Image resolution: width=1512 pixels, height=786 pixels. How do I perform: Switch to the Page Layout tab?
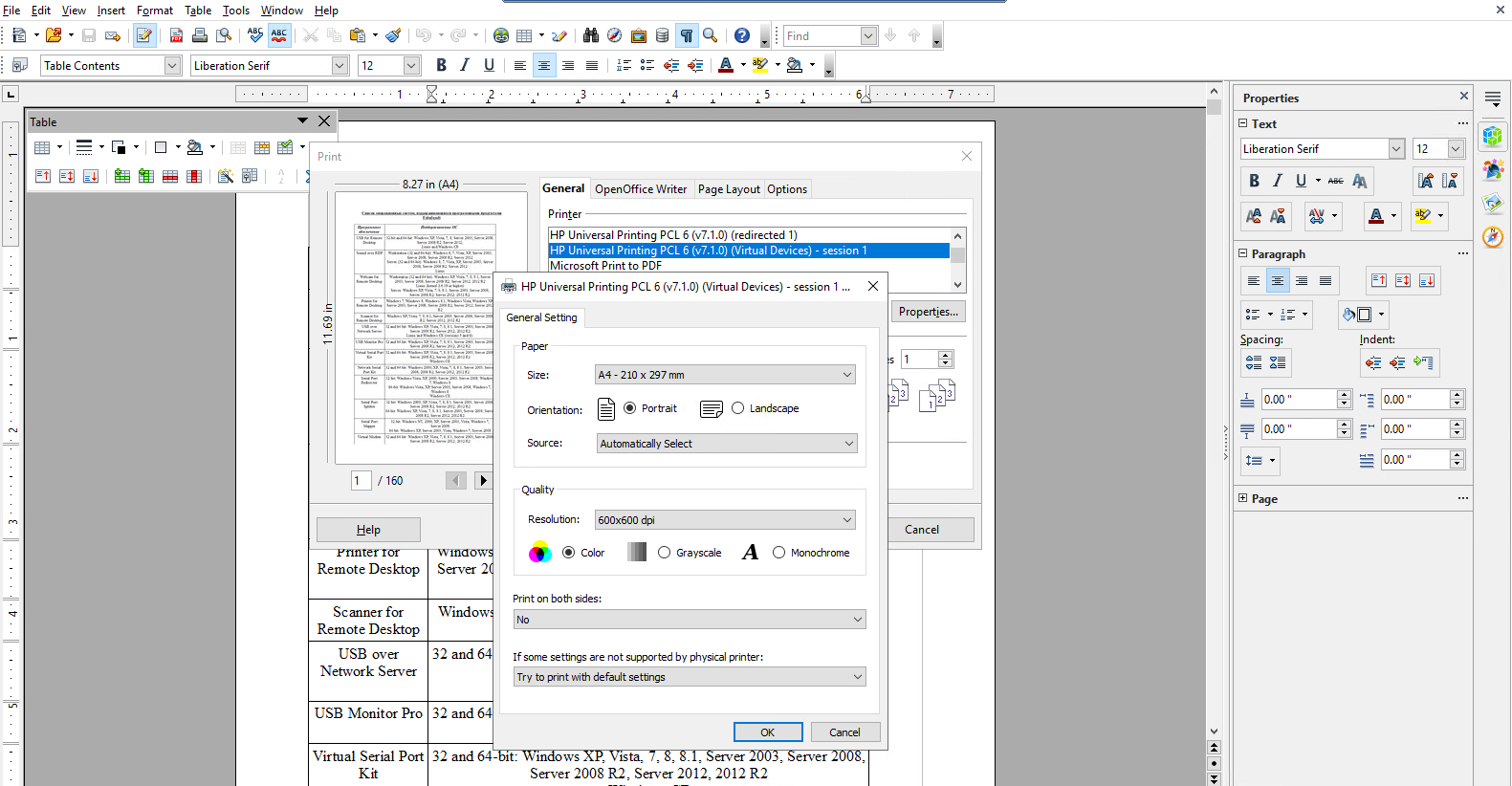(729, 189)
